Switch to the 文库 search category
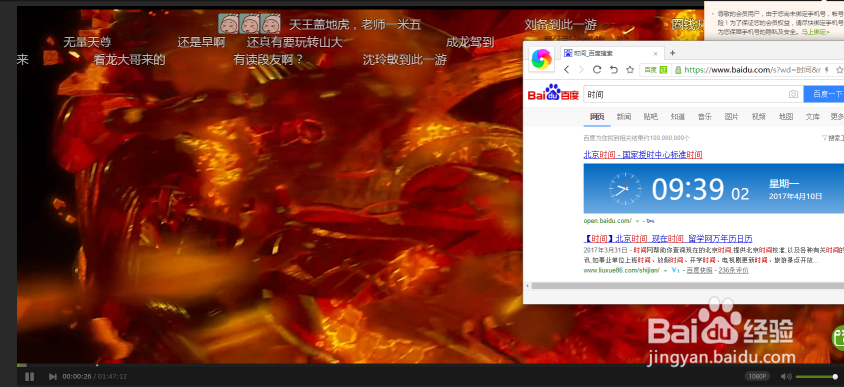Screen dimensions: 844x387 point(813,116)
